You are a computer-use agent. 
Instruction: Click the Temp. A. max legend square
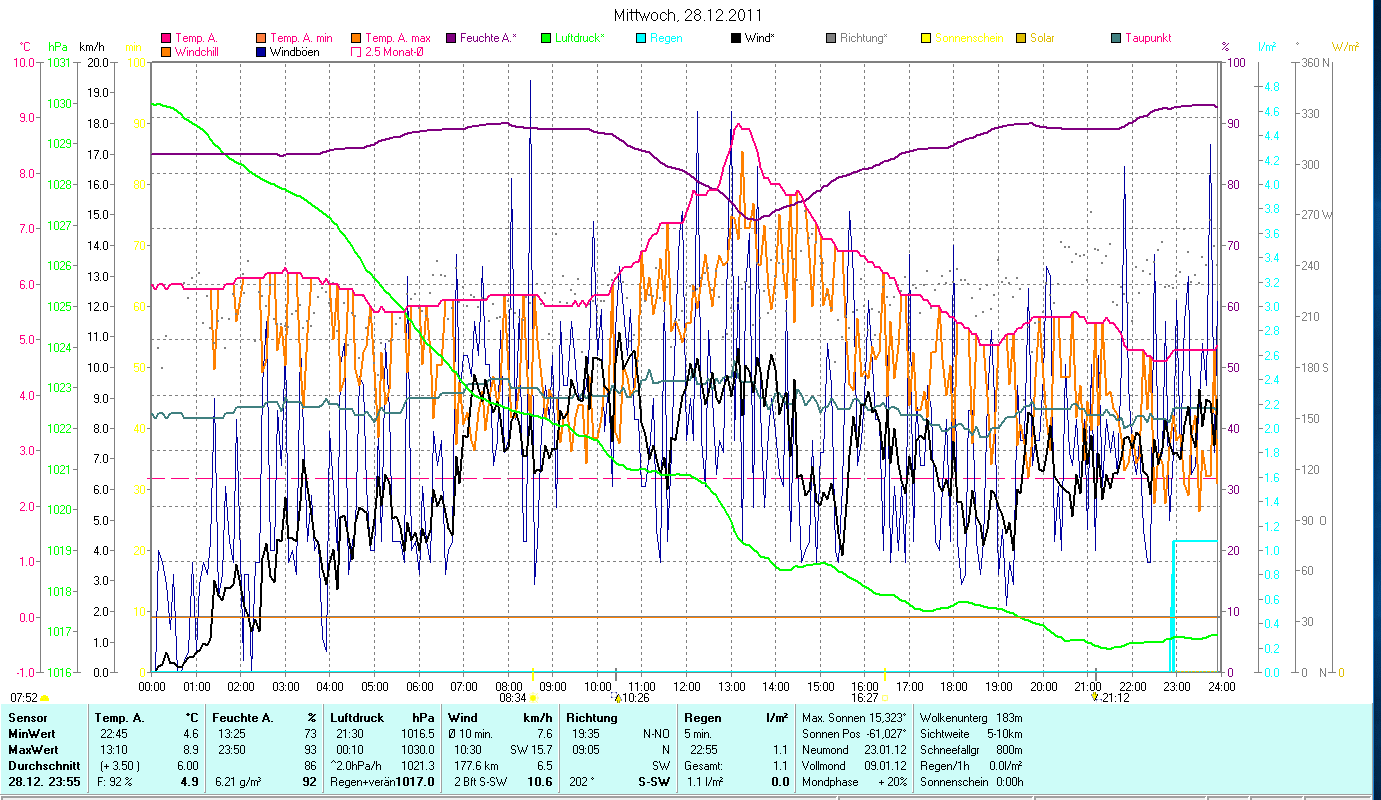(356, 38)
